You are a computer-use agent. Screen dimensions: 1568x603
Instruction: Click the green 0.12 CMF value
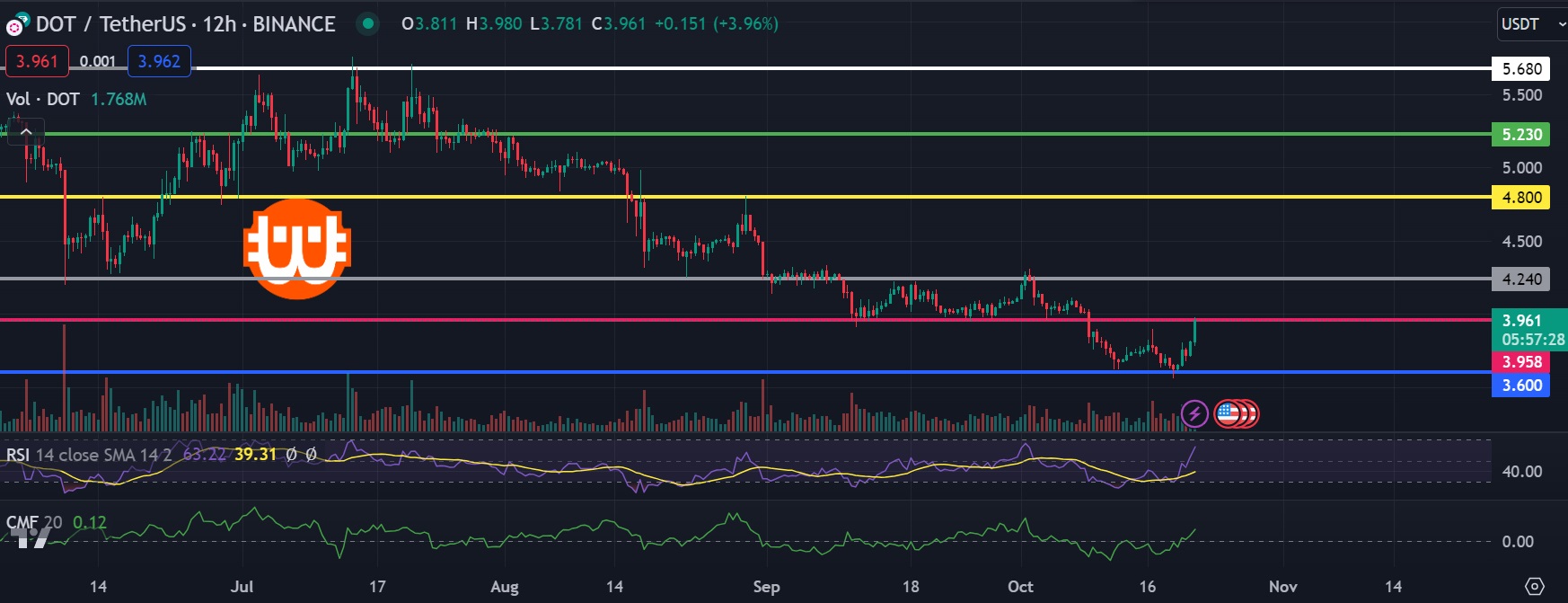[90, 522]
